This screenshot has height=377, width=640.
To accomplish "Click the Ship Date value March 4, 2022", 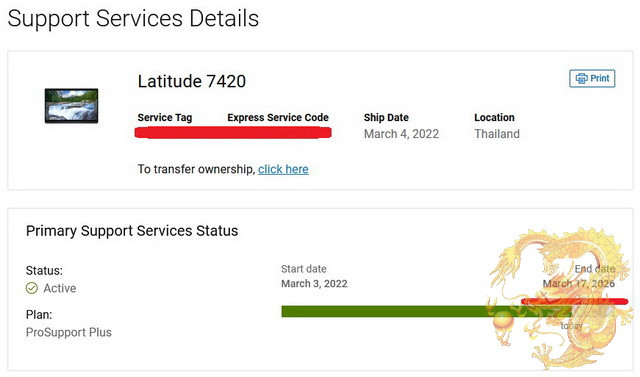I will pyautogui.click(x=401, y=134).
